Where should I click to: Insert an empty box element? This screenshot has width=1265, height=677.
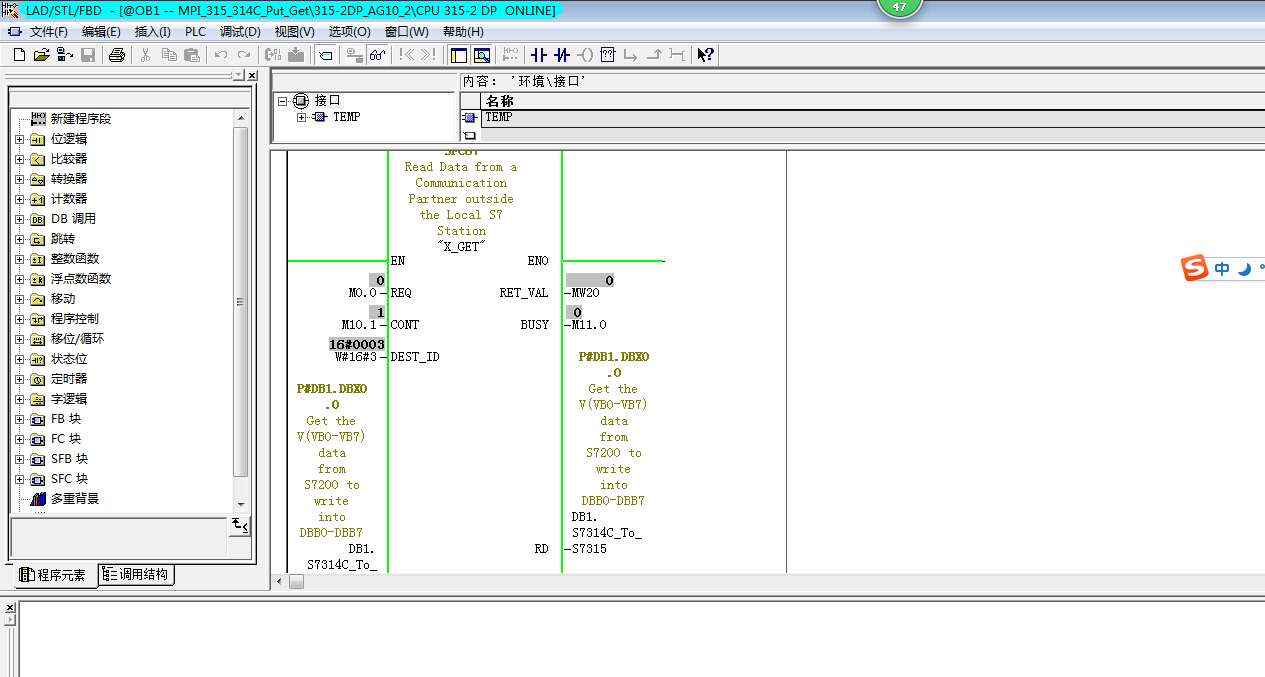pyautogui.click(x=607, y=55)
